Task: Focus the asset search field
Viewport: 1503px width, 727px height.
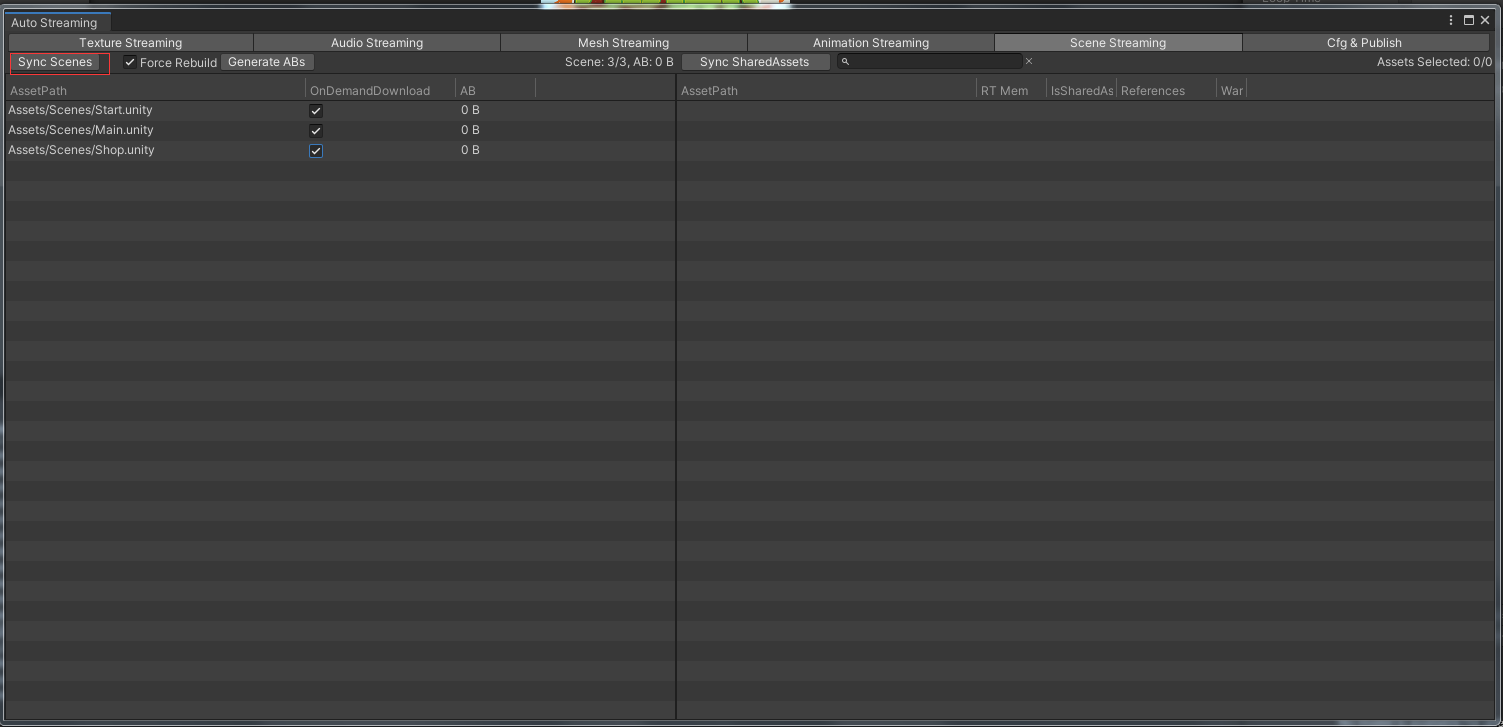Action: tap(929, 62)
